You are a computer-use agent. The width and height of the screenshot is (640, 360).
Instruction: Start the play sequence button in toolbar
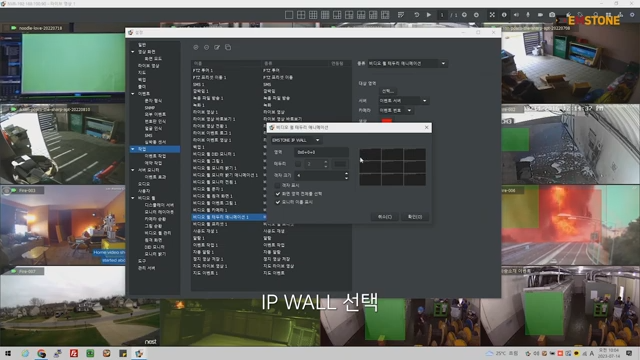[429, 15]
